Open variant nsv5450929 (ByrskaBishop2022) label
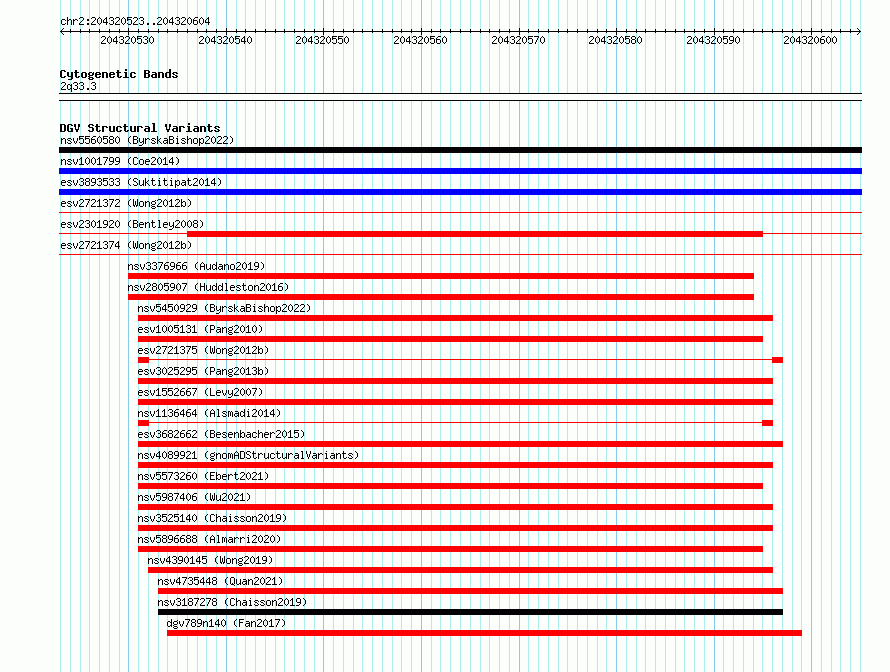 pyautogui.click(x=224, y=308)
